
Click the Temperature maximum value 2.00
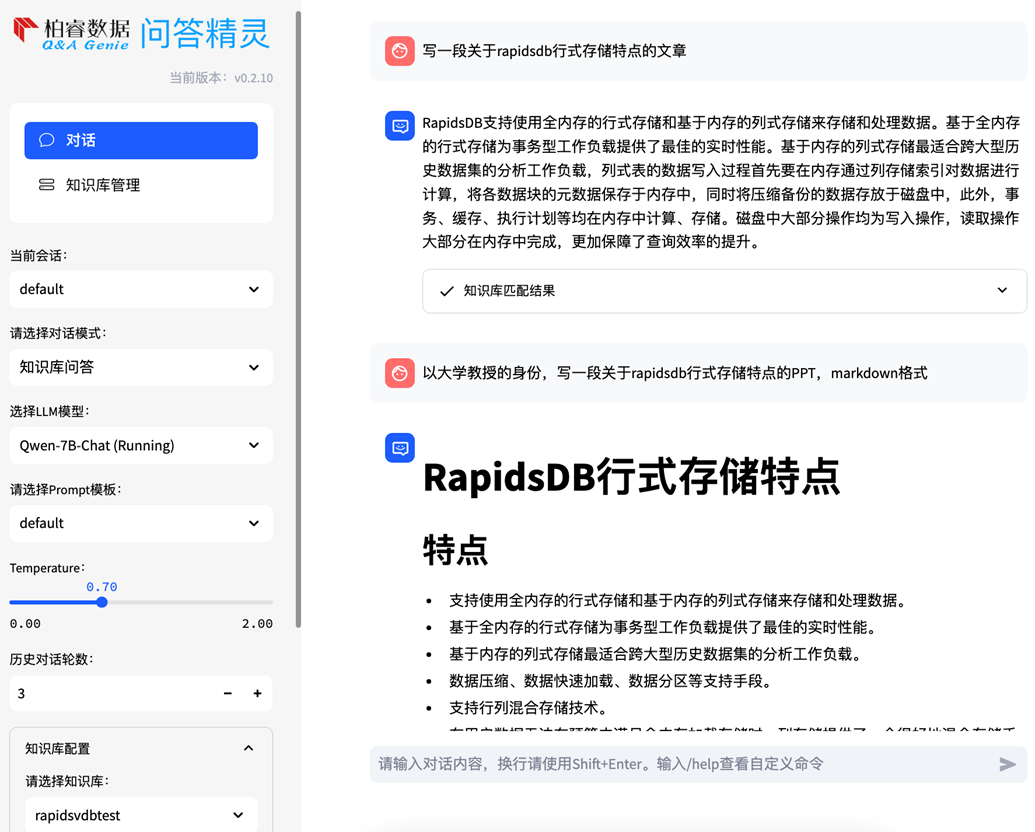[x=257, y=624]
